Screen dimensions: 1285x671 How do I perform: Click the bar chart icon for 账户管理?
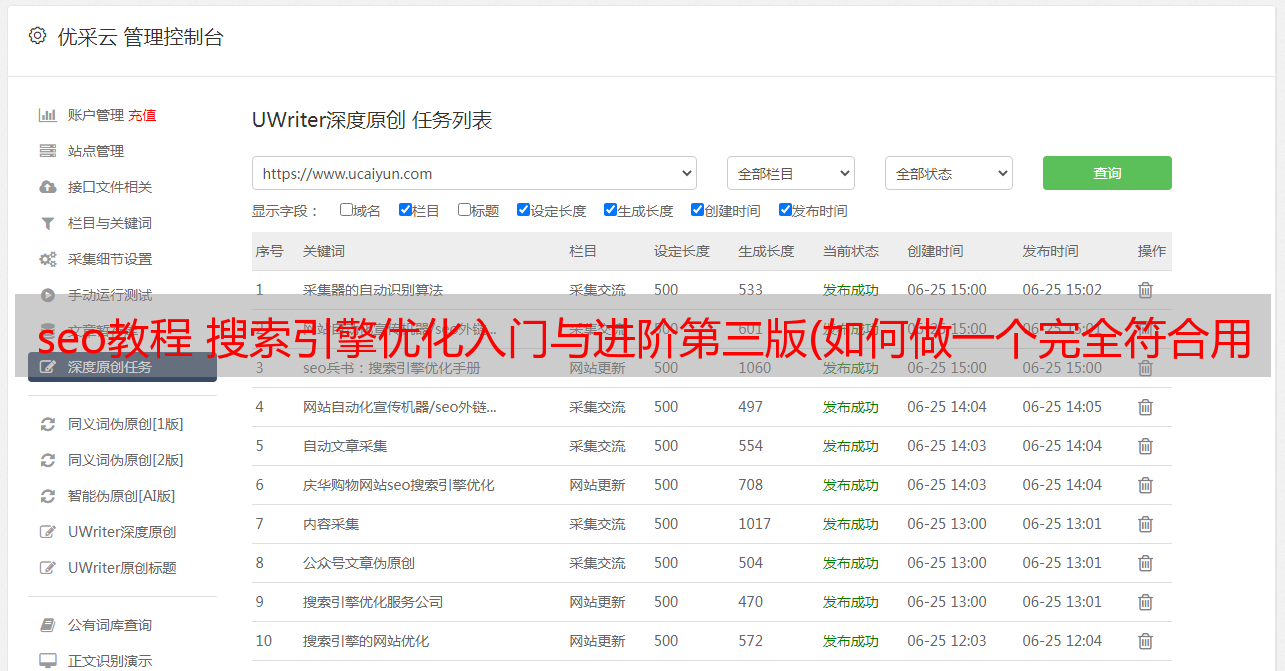tap(47, 115)
